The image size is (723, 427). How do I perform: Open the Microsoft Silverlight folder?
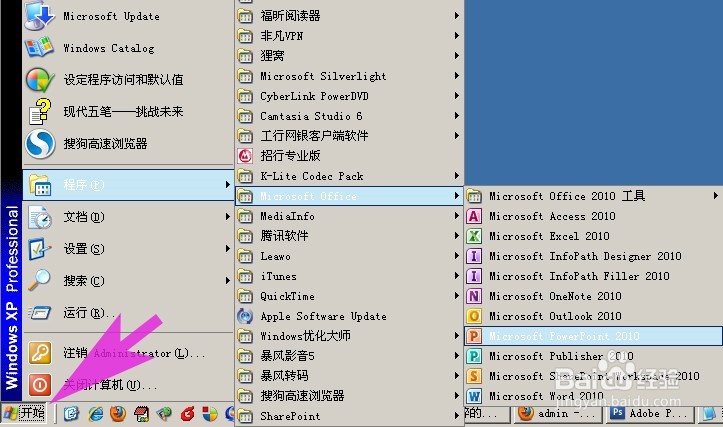350,76
